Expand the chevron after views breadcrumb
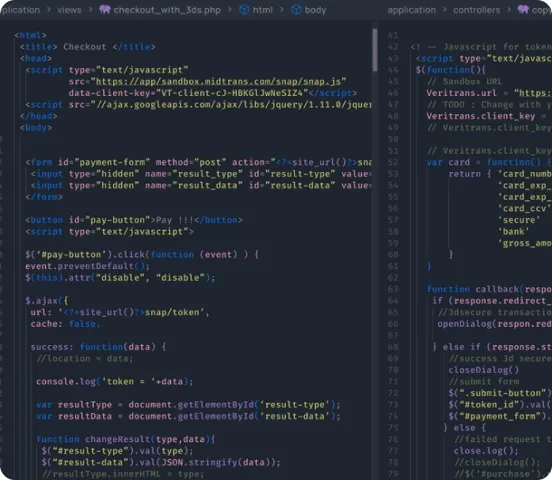The image size is (552, 480). 90,10
